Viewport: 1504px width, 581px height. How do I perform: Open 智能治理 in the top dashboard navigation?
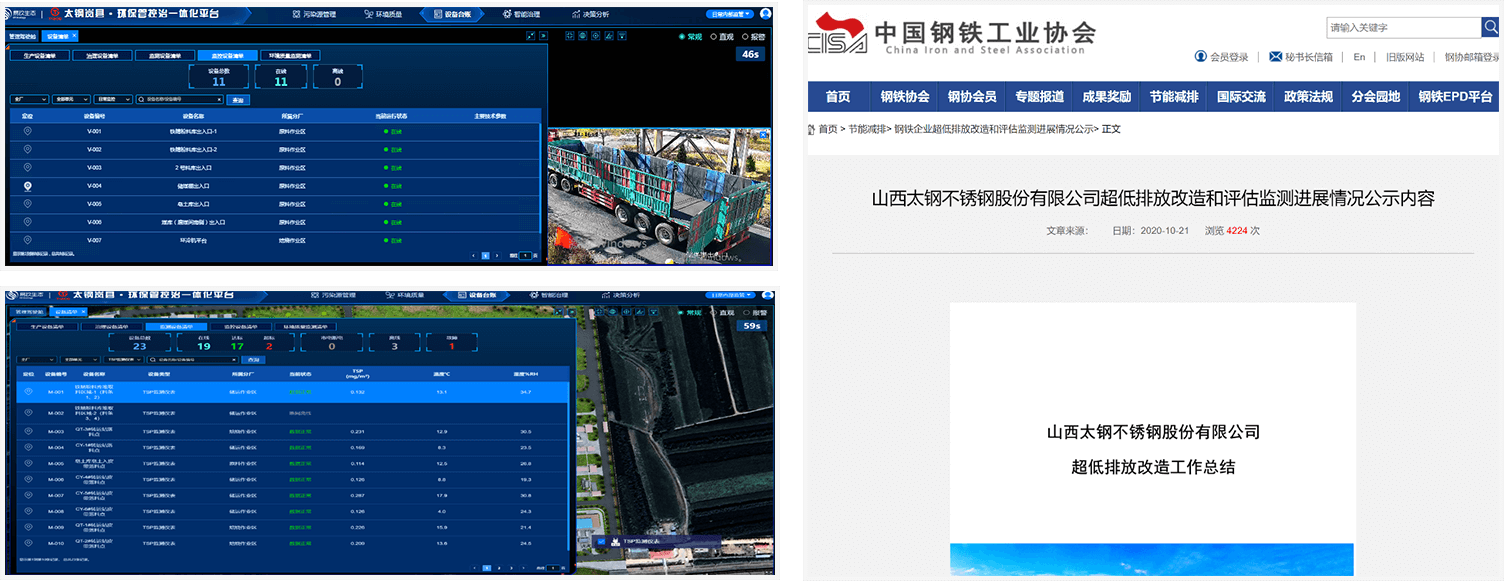pos(520,14)
